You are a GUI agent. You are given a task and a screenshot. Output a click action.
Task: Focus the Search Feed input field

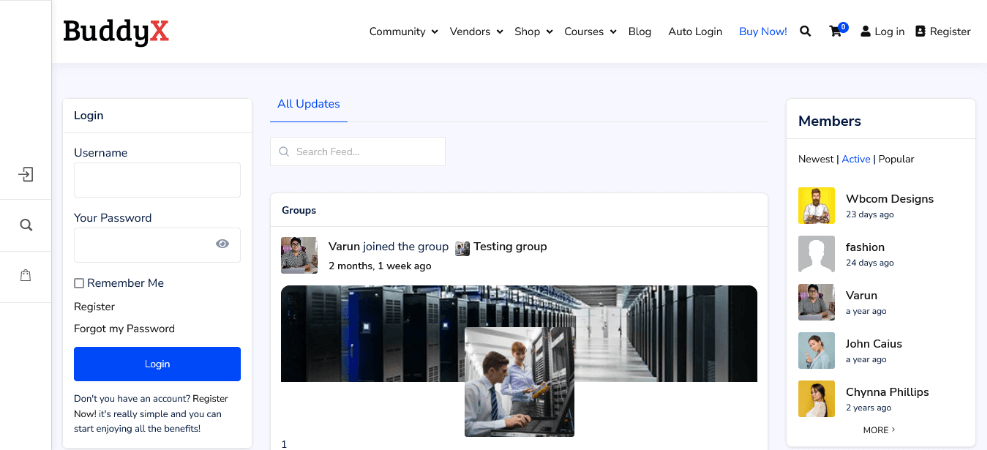click(358, 152)
